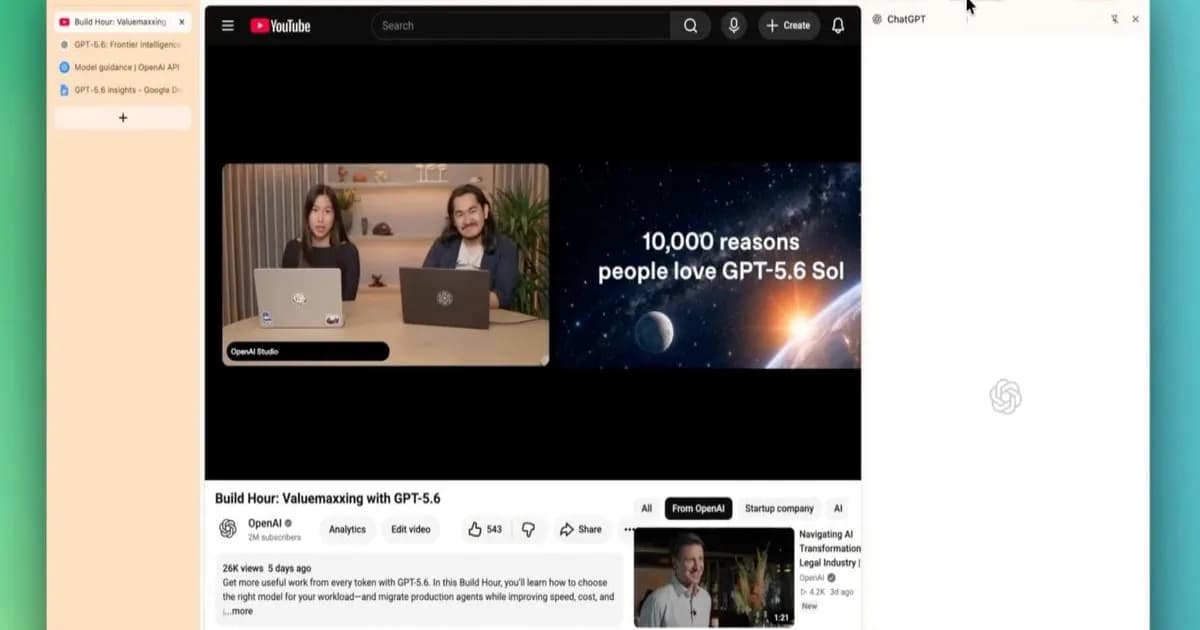Click the Edit video button
Image resolution: width=1200 pixels, height=630 pixels.
[x=412, y=529]
